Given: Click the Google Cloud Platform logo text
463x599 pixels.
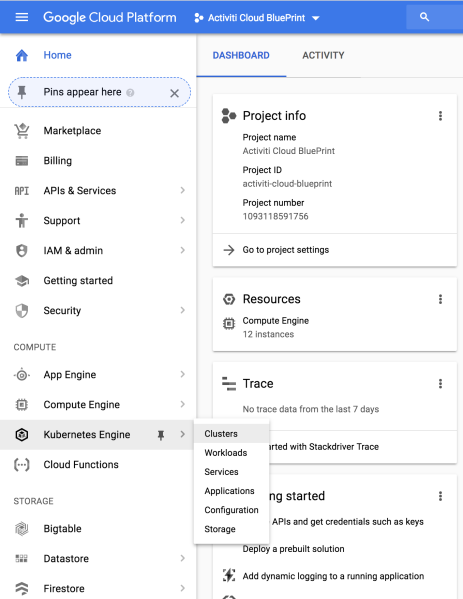Looking at the screenshot, I should 110,18.
